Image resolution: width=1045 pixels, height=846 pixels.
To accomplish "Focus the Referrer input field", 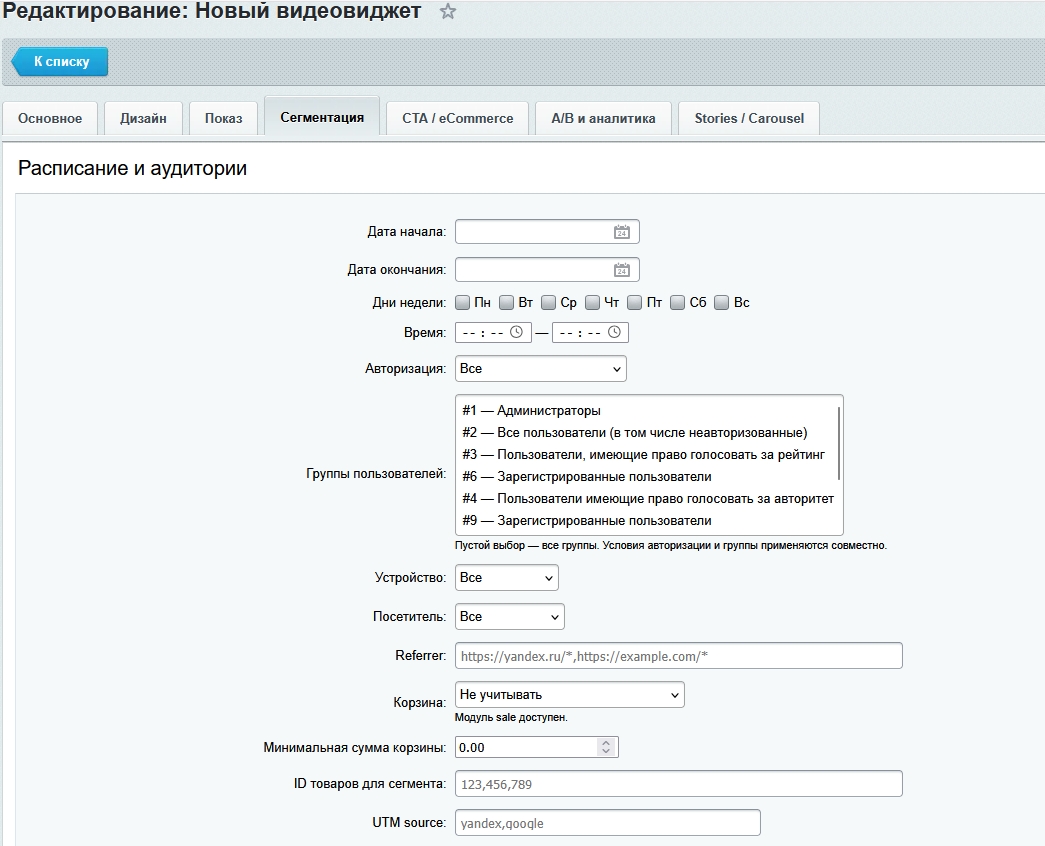I will [678, 656].
